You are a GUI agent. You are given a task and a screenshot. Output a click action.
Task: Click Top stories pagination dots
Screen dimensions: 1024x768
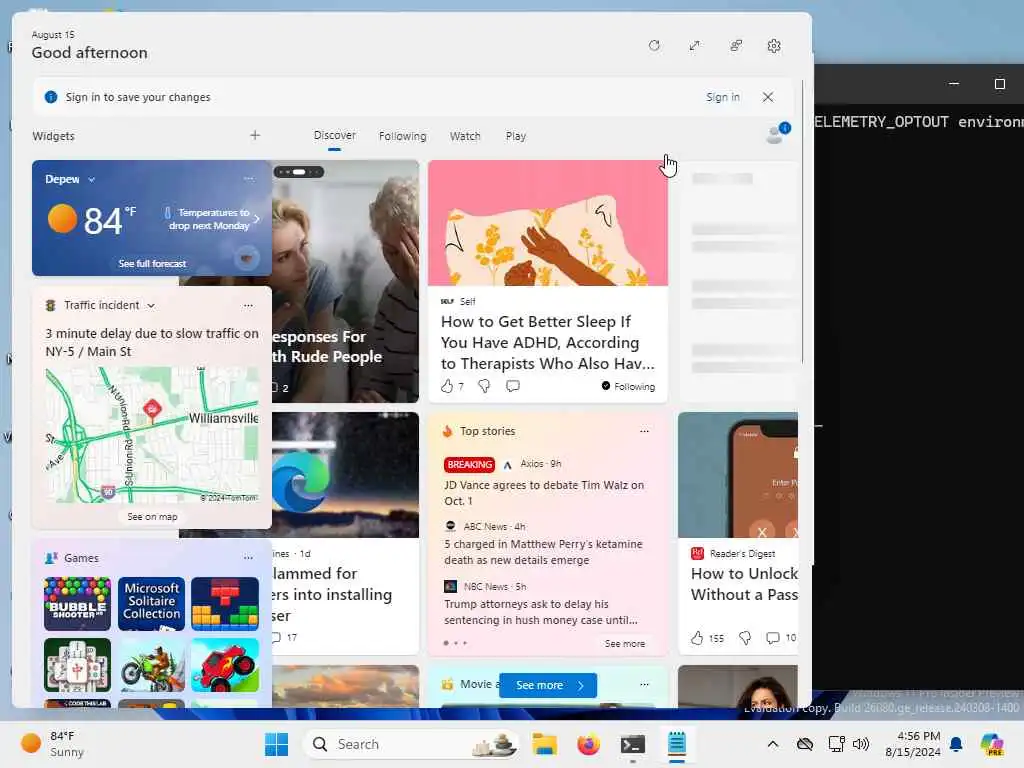pyautogui.click(x=455, y=643)
